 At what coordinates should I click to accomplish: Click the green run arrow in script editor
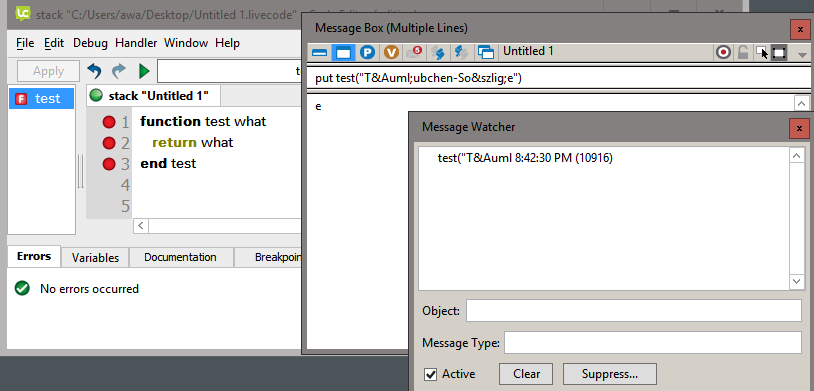pyautogui.click(x=144, y=71)
